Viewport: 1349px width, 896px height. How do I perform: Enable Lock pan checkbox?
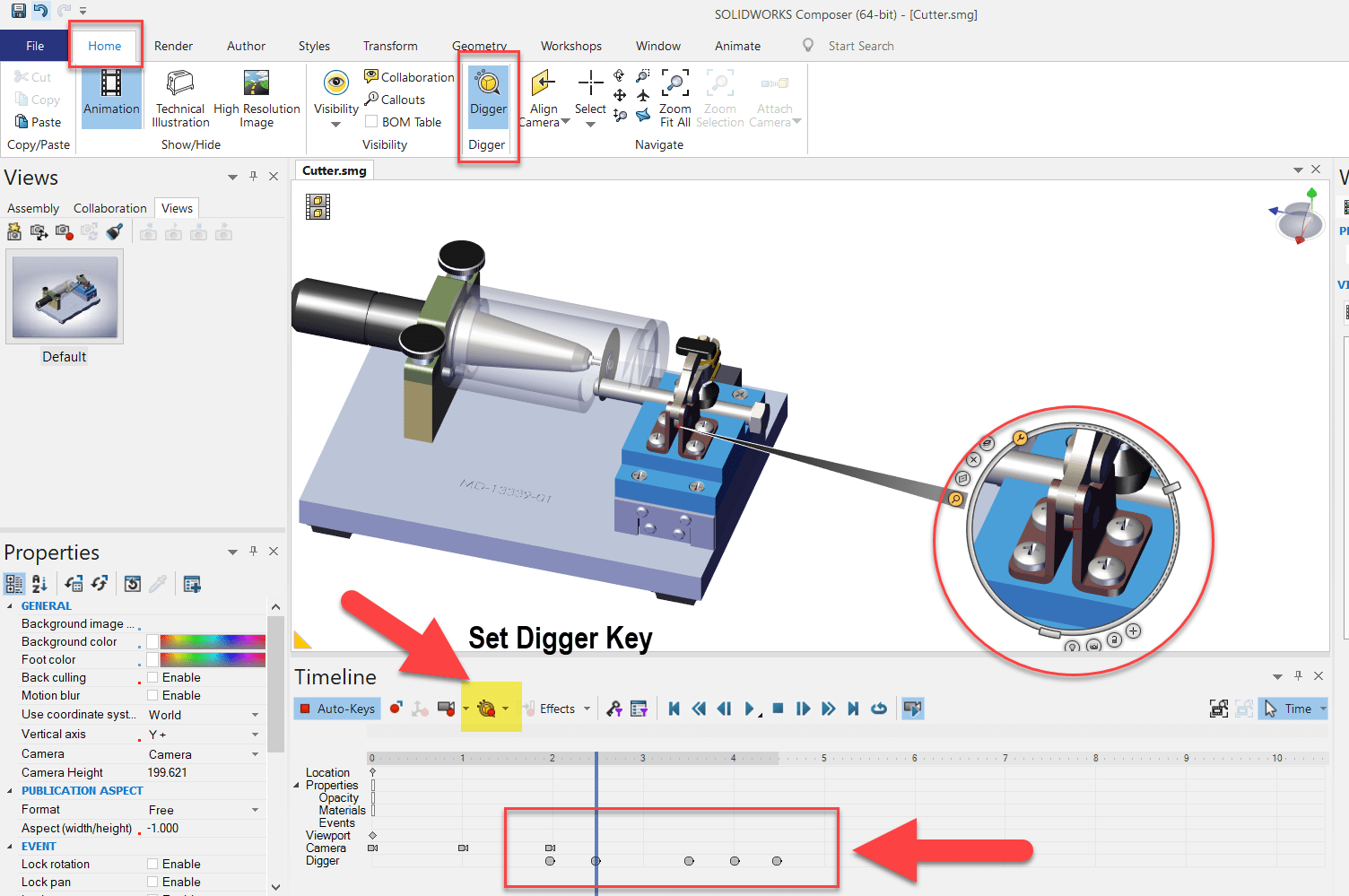coord(152,882)
